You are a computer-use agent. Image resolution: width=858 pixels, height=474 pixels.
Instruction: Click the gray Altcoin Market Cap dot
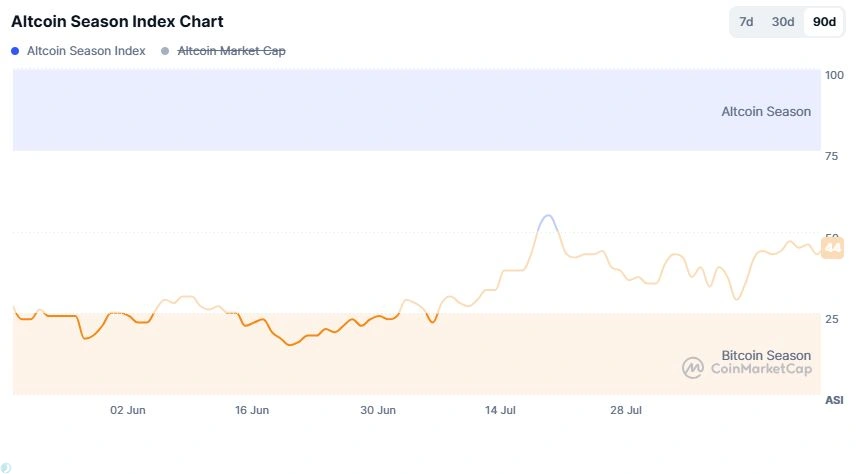pos(164,51)
